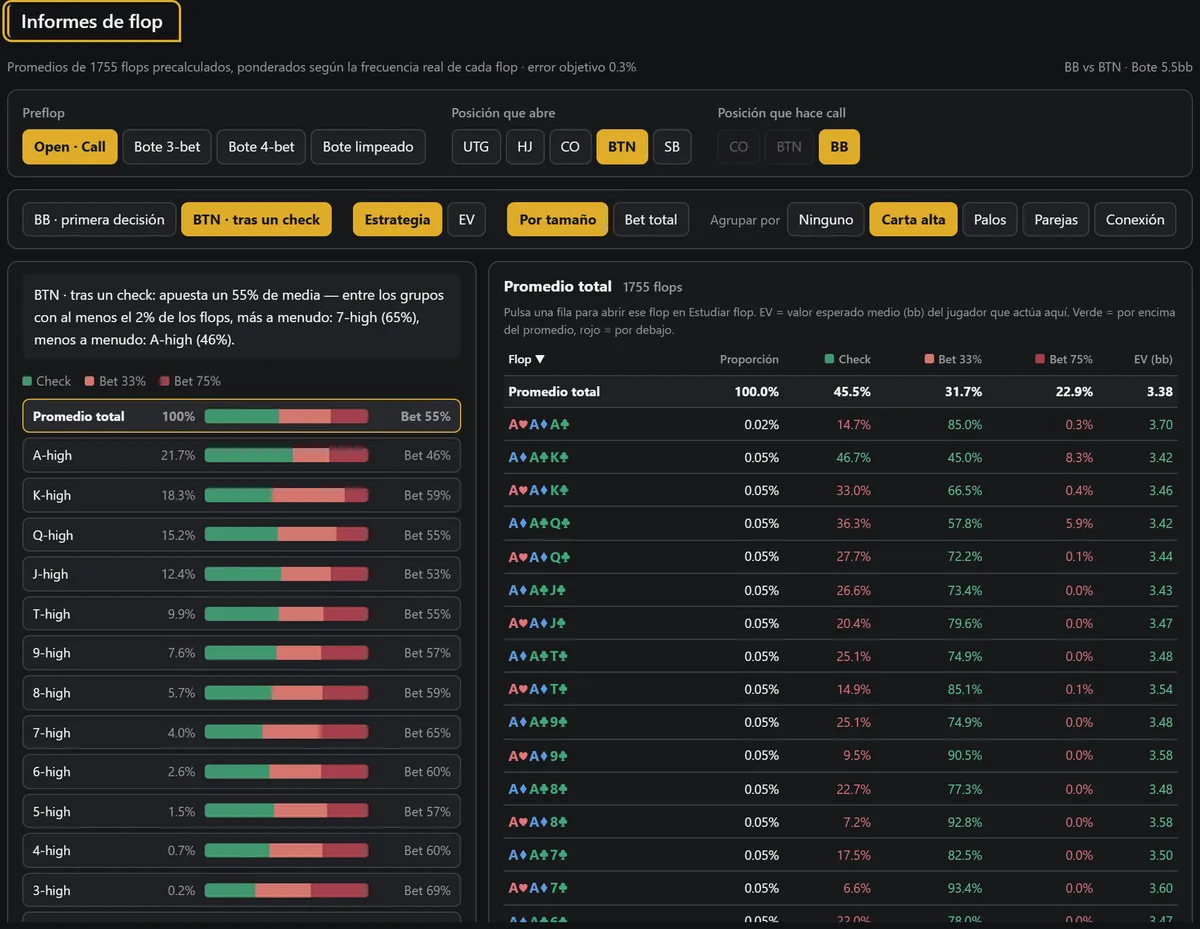Choose UTG as opening position
The image size is (1200, 929).
coord(476,147)
